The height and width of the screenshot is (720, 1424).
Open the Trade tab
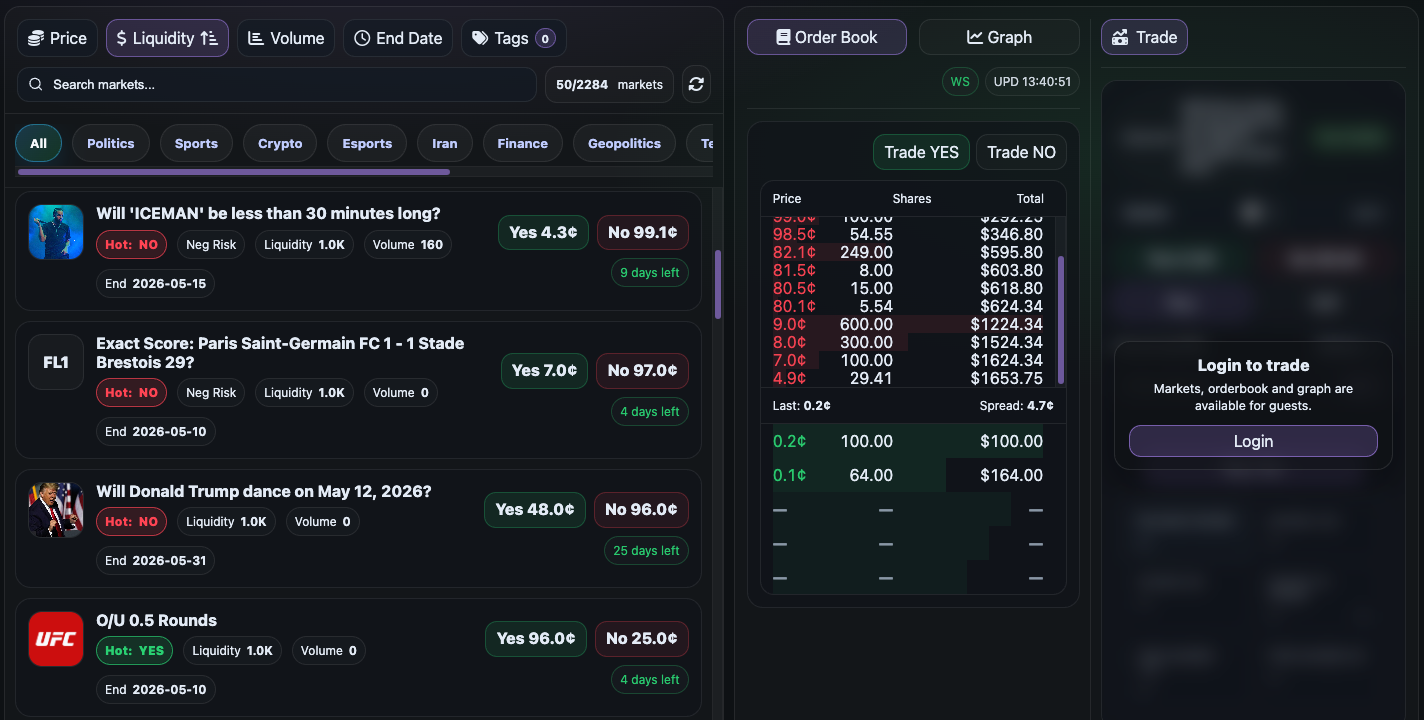coord(1144,37)
